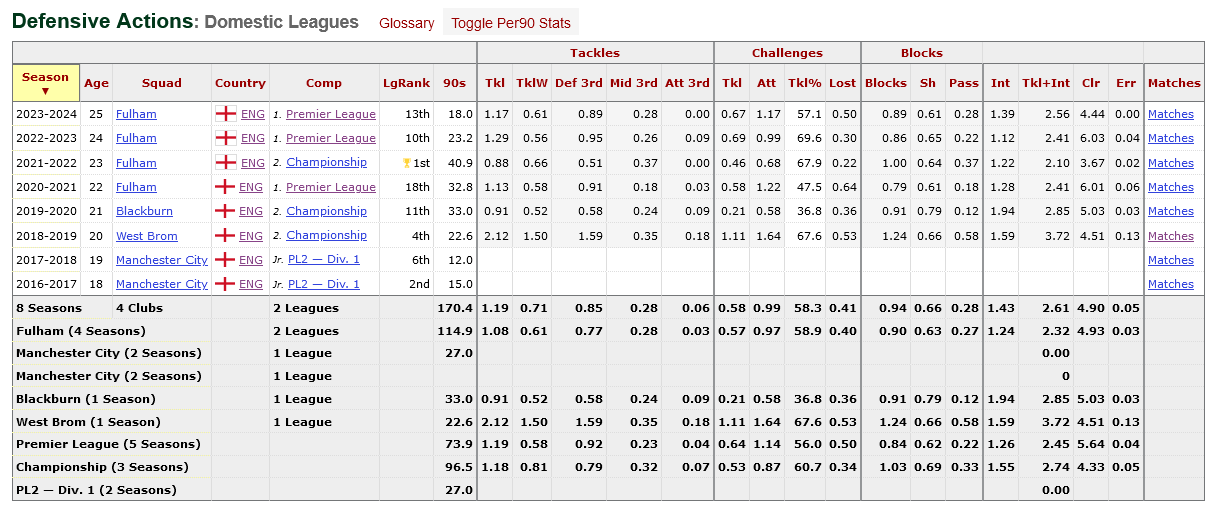Open PL2 — Div. 1 link for 2016-2017
This screenshot has height=513, width=1222.
pyautogui.click(x=323, y=284)
